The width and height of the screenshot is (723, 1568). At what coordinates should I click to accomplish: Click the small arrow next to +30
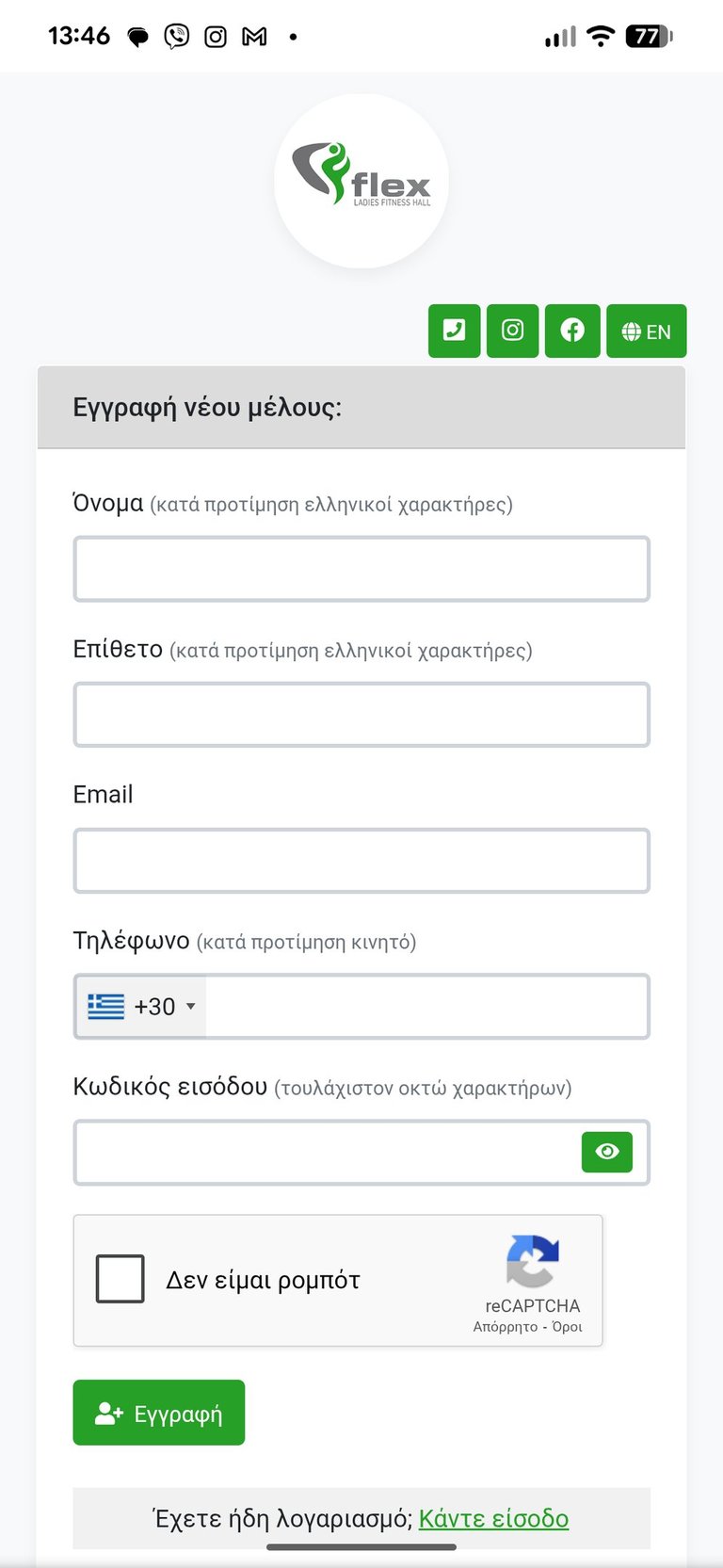point(191,1007)
